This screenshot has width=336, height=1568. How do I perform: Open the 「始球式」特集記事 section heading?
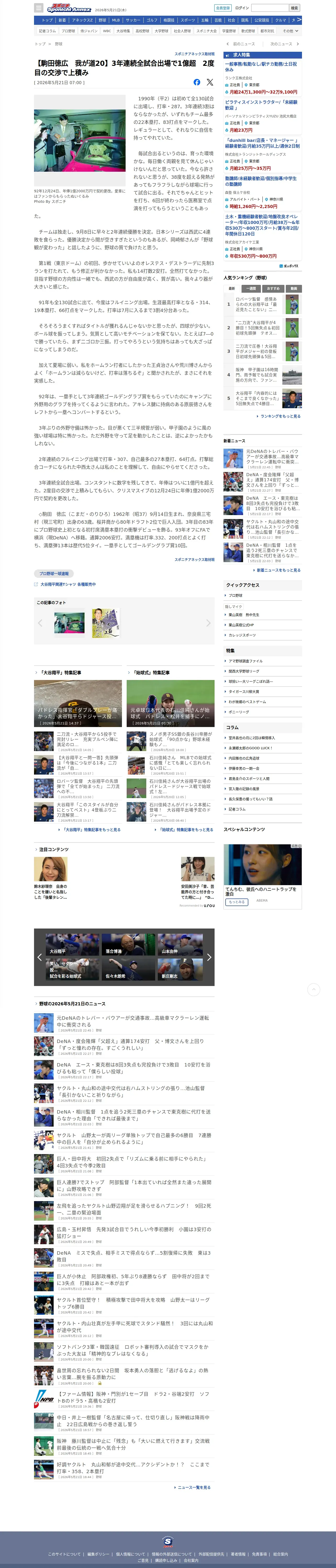151,673
